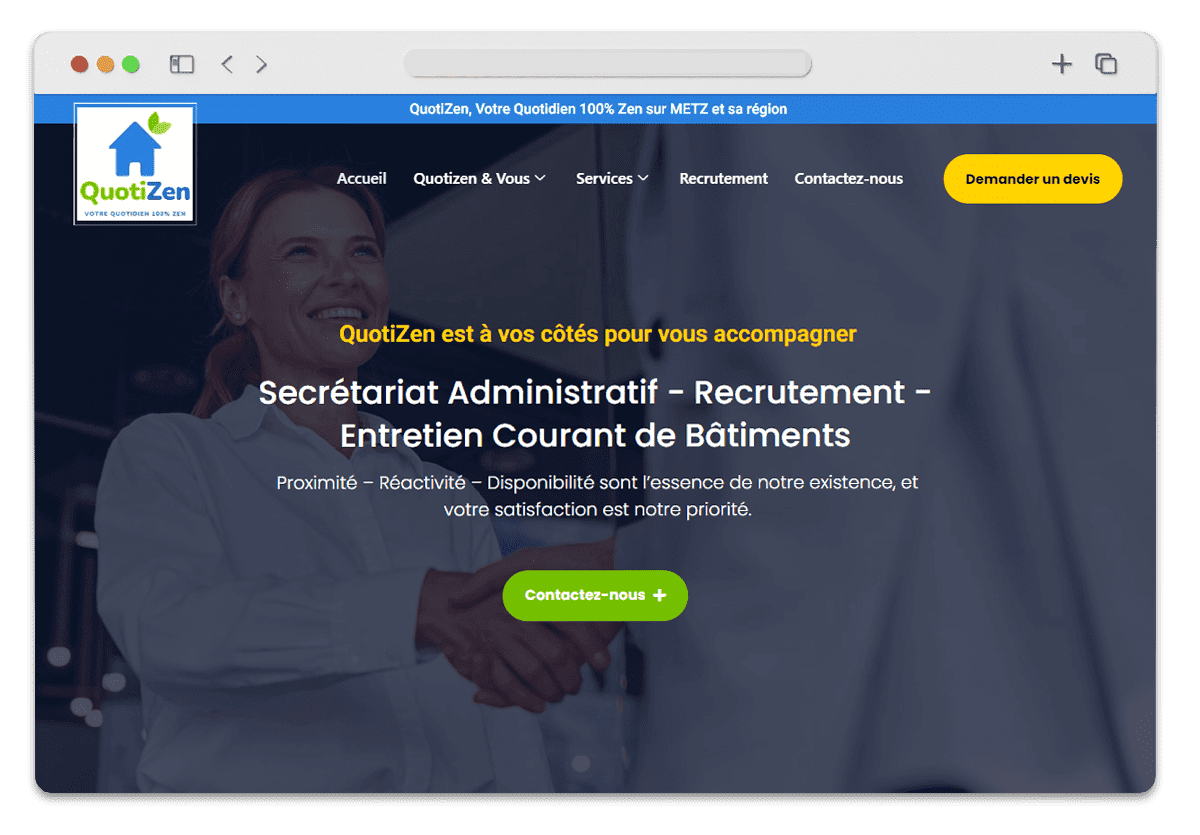Select Contactez-nous in the navigation bar
Image resolution: width=1200 pixels, height=835 pixels.
click(x=849, y=178)
